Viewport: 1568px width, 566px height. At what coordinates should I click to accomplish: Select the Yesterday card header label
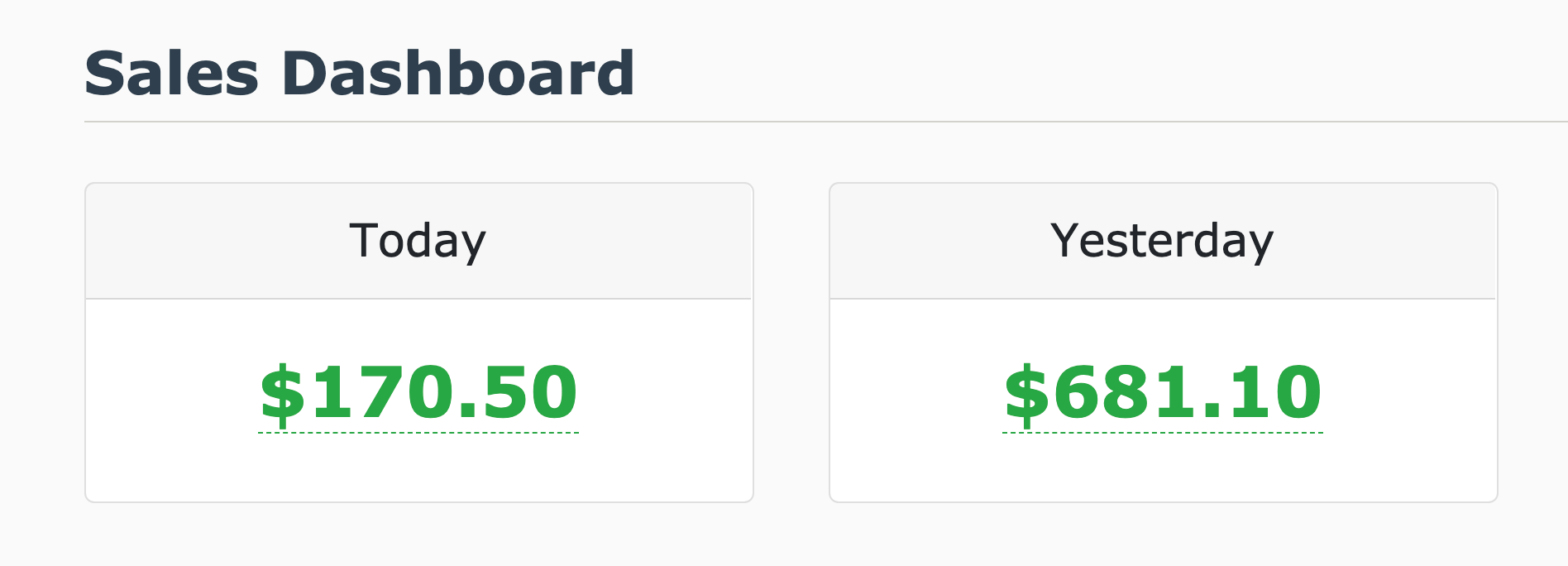(x=1162, y=241)
